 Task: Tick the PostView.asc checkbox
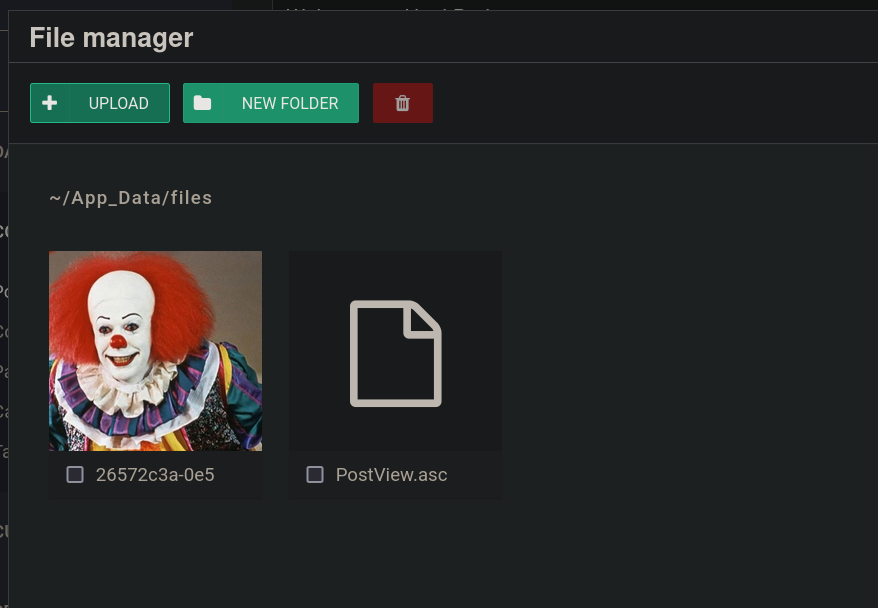[x=315, y=475]
